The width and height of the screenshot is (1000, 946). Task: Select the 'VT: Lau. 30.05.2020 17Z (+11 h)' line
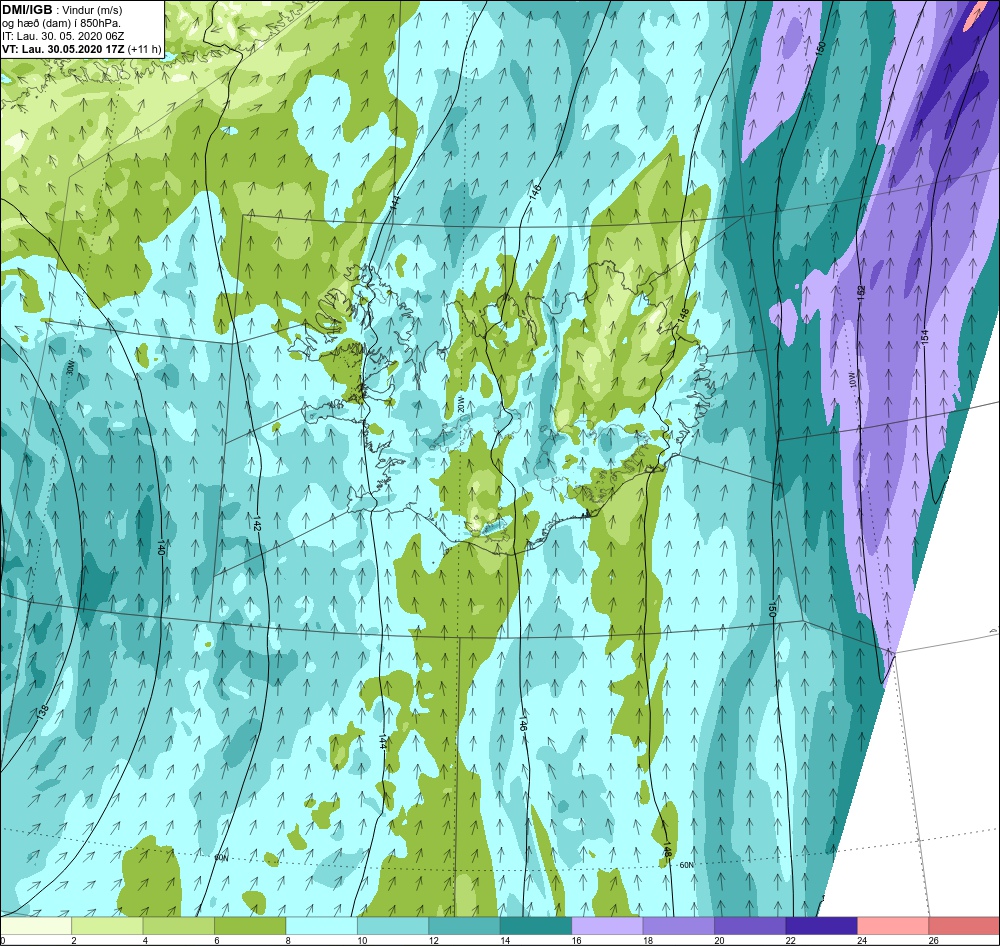coord(82,49)
